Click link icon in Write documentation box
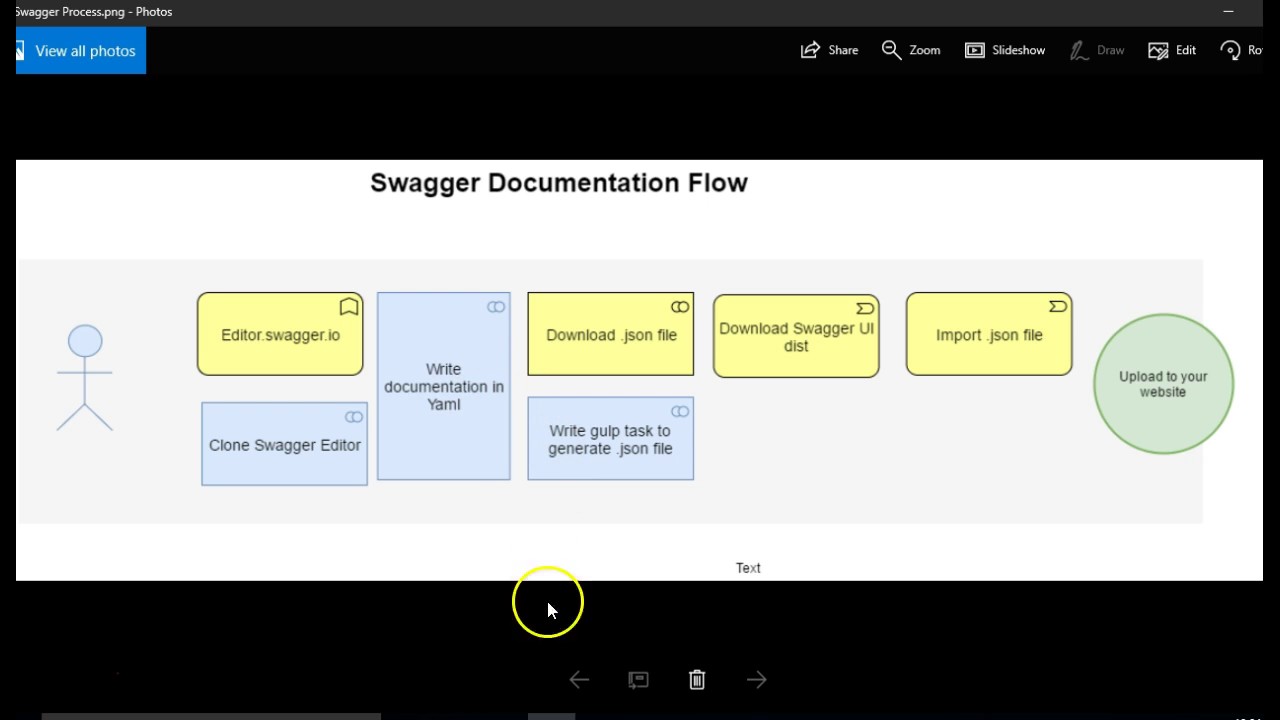 (x=496, y=307)
